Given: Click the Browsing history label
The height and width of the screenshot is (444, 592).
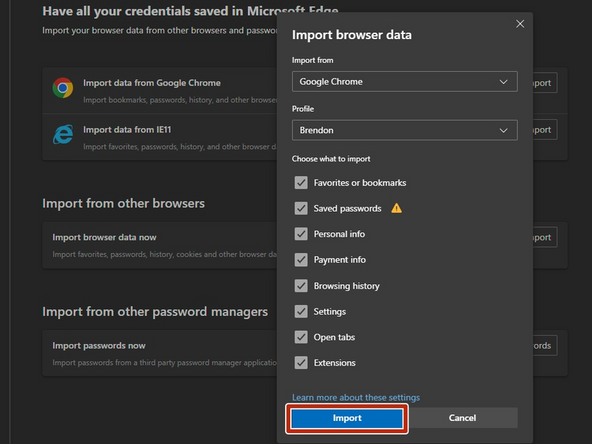Looking at the screenshot, I should [x=346, y=286].
